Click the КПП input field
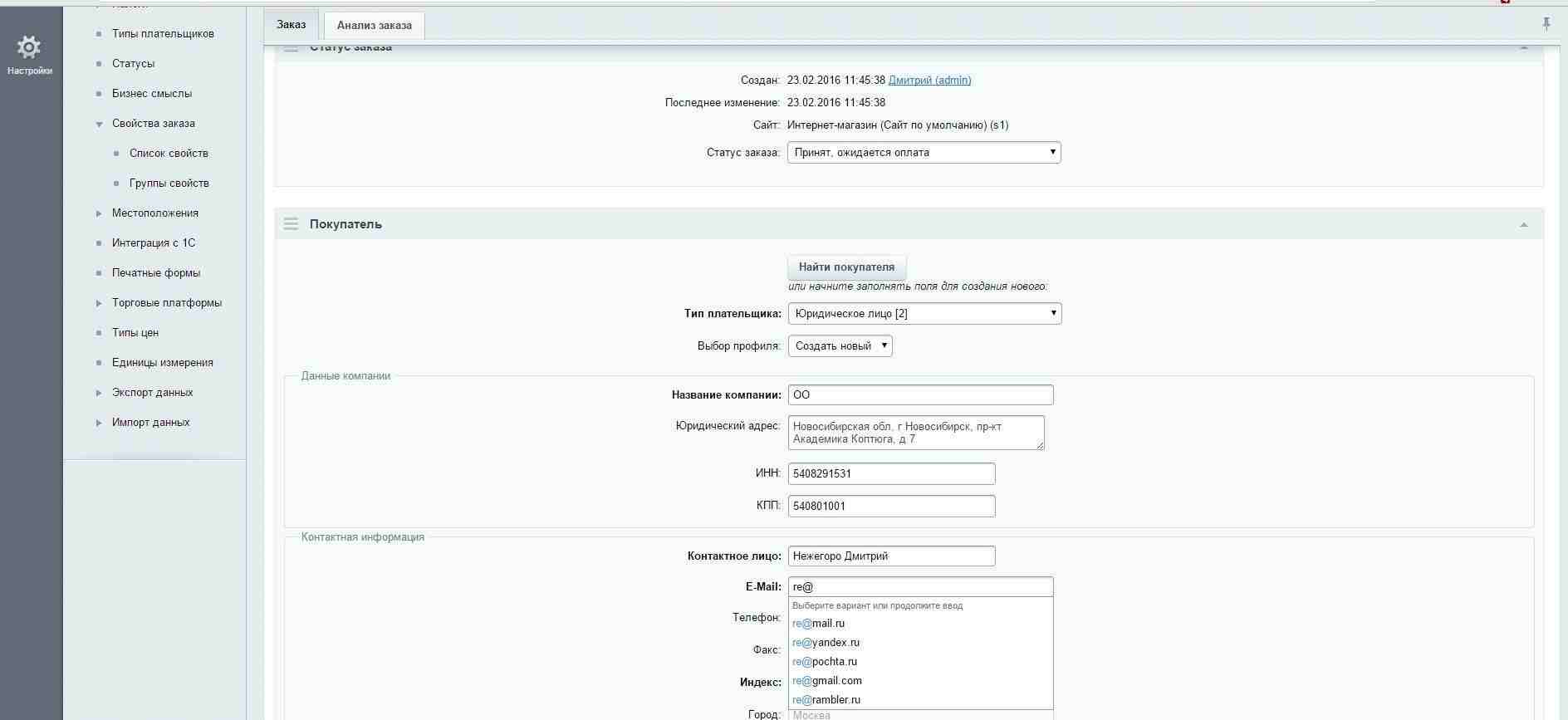 [892, 506]
